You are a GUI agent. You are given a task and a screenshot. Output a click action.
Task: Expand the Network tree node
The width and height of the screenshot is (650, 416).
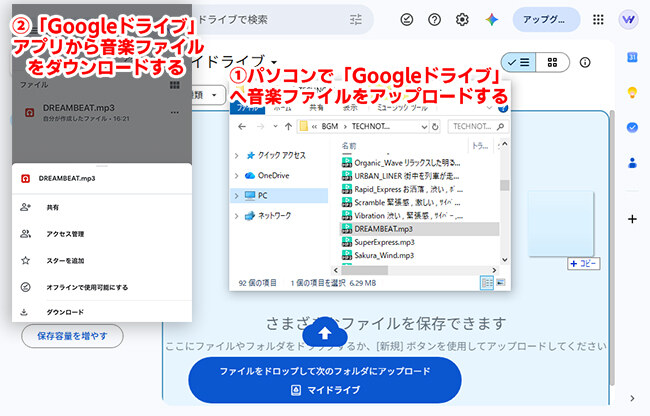[x=236, y=216]
